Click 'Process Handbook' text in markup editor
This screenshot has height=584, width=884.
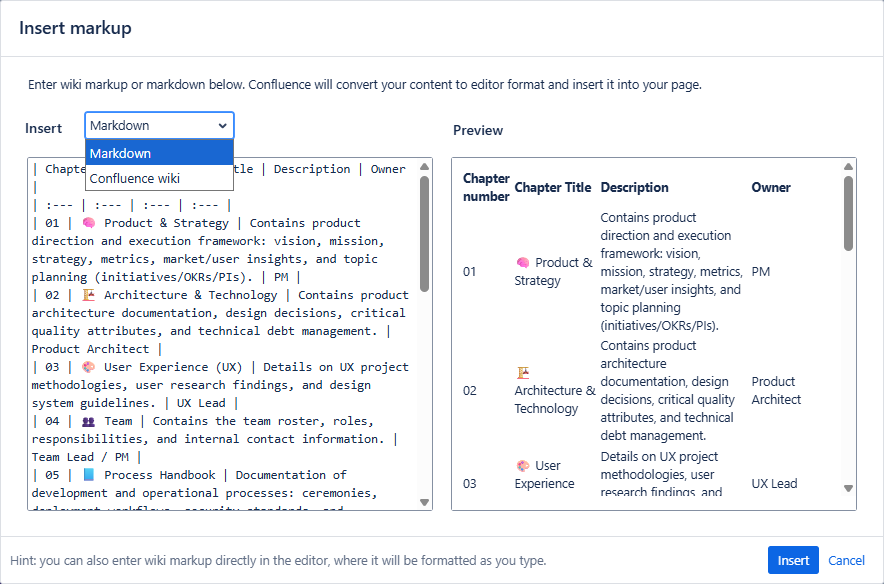point(160,475)
